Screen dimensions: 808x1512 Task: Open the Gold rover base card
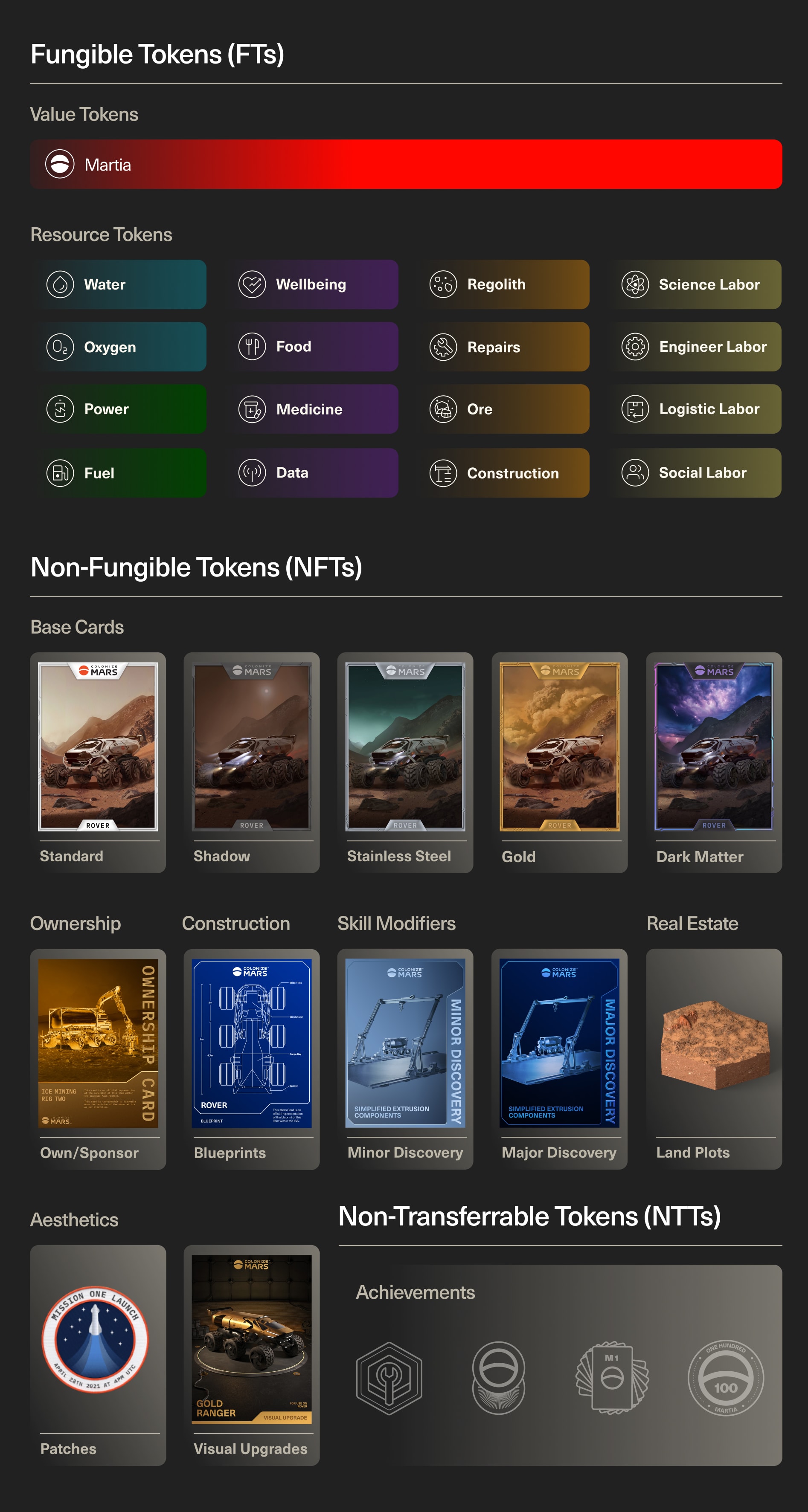point(559,762)
